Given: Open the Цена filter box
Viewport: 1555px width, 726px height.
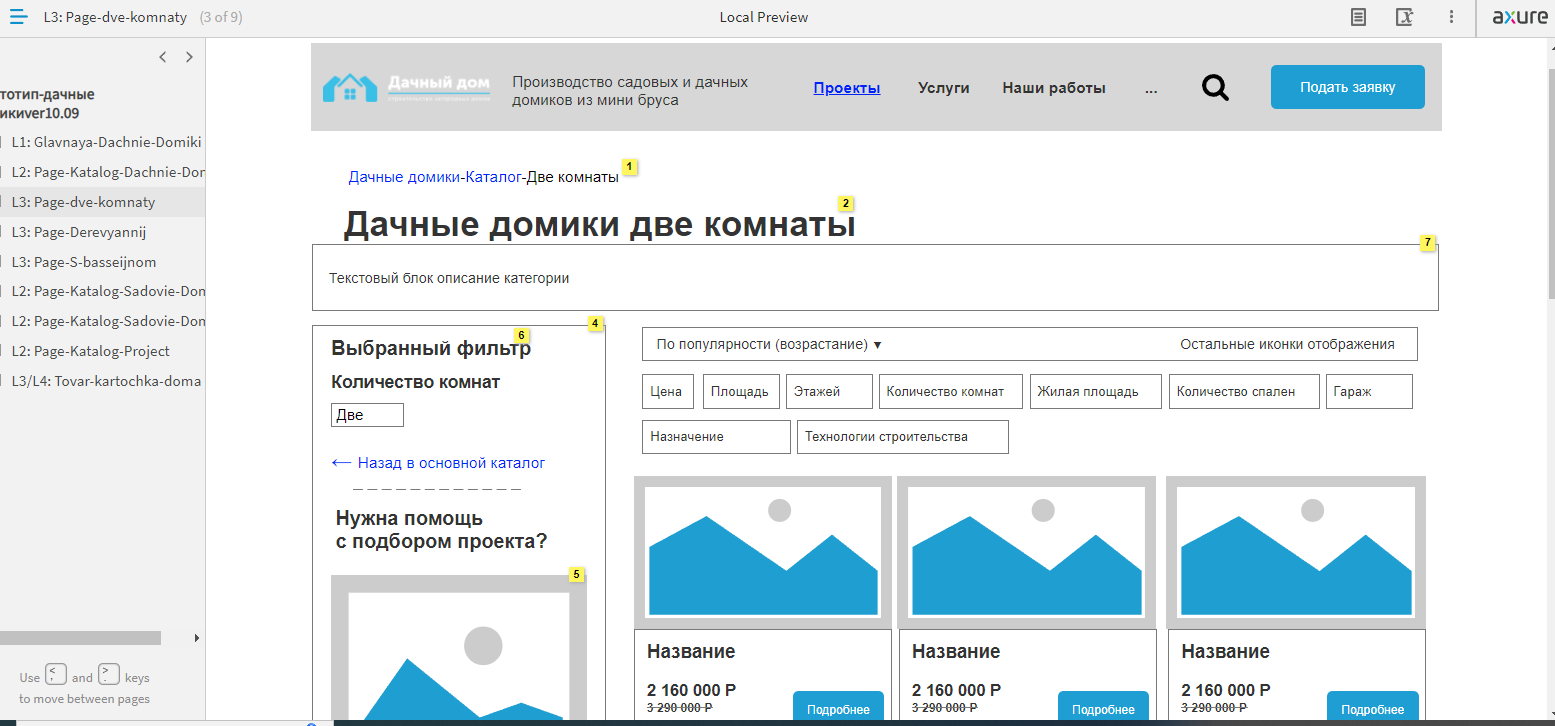Looking at the screenshot, I should pos(668,392).
